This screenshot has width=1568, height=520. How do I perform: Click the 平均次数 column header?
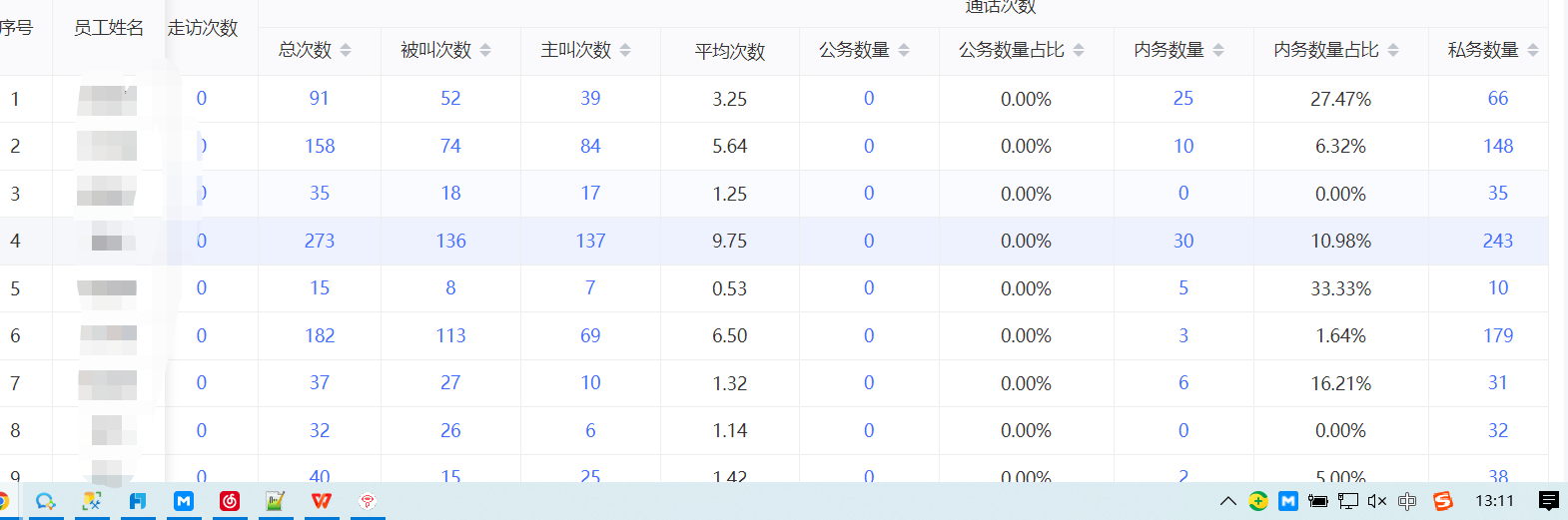(730, 51)
